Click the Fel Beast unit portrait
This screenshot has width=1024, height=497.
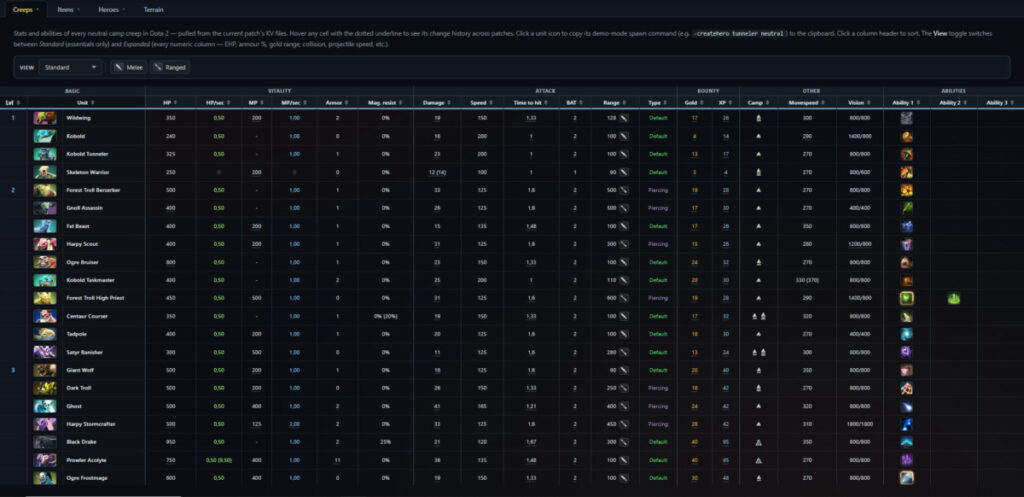tap(45, 226)
